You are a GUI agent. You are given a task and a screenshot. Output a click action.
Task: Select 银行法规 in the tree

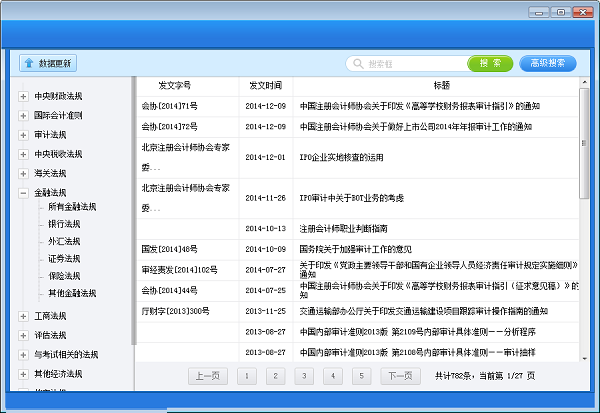pos(64,224)
